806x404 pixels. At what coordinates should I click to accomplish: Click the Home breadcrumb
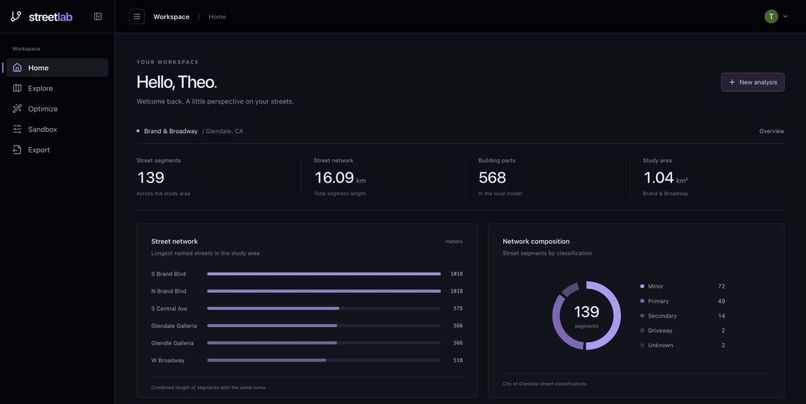click(x=217, y=16)
